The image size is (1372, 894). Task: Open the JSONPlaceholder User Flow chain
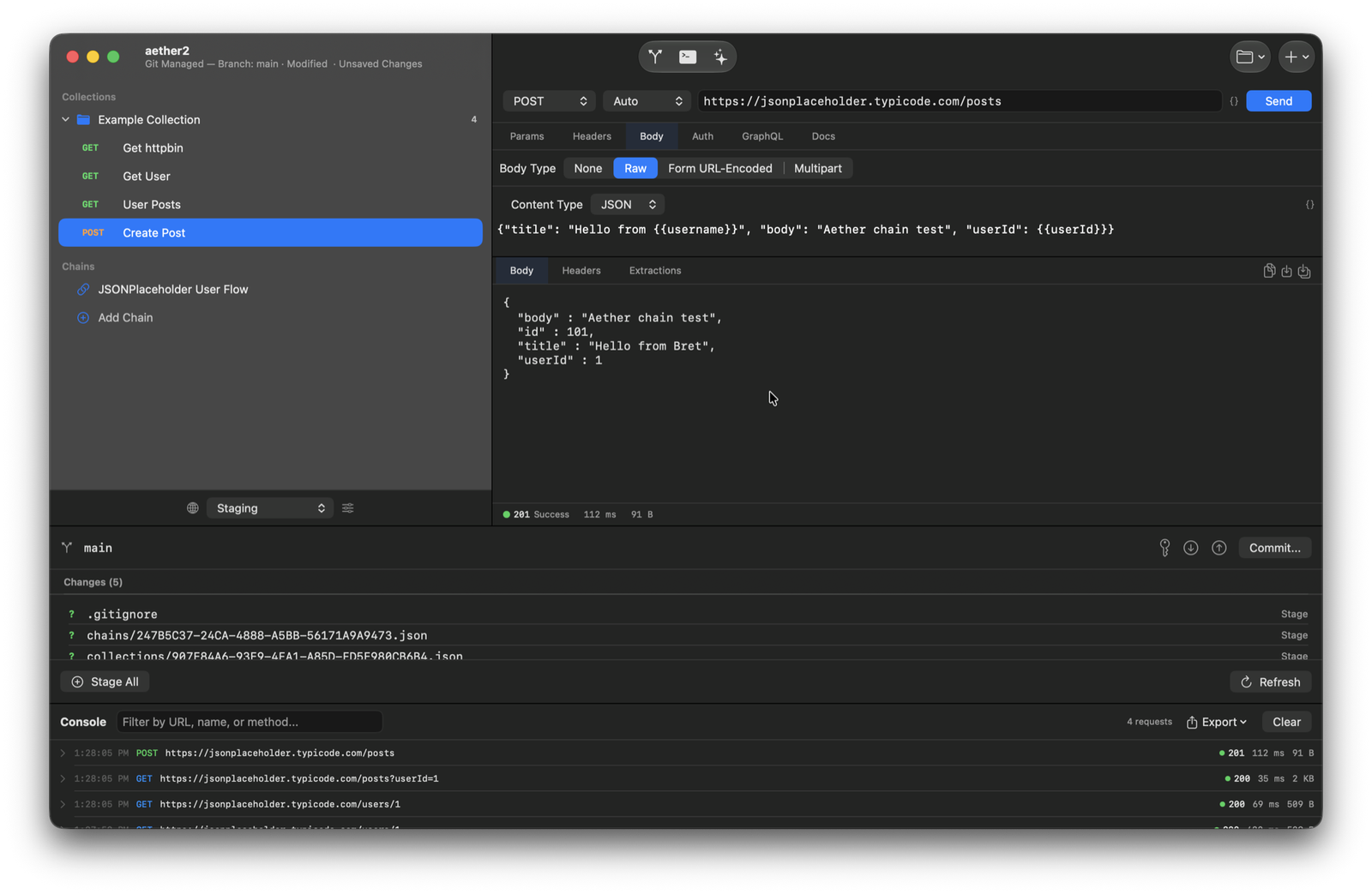coord(270,290)
